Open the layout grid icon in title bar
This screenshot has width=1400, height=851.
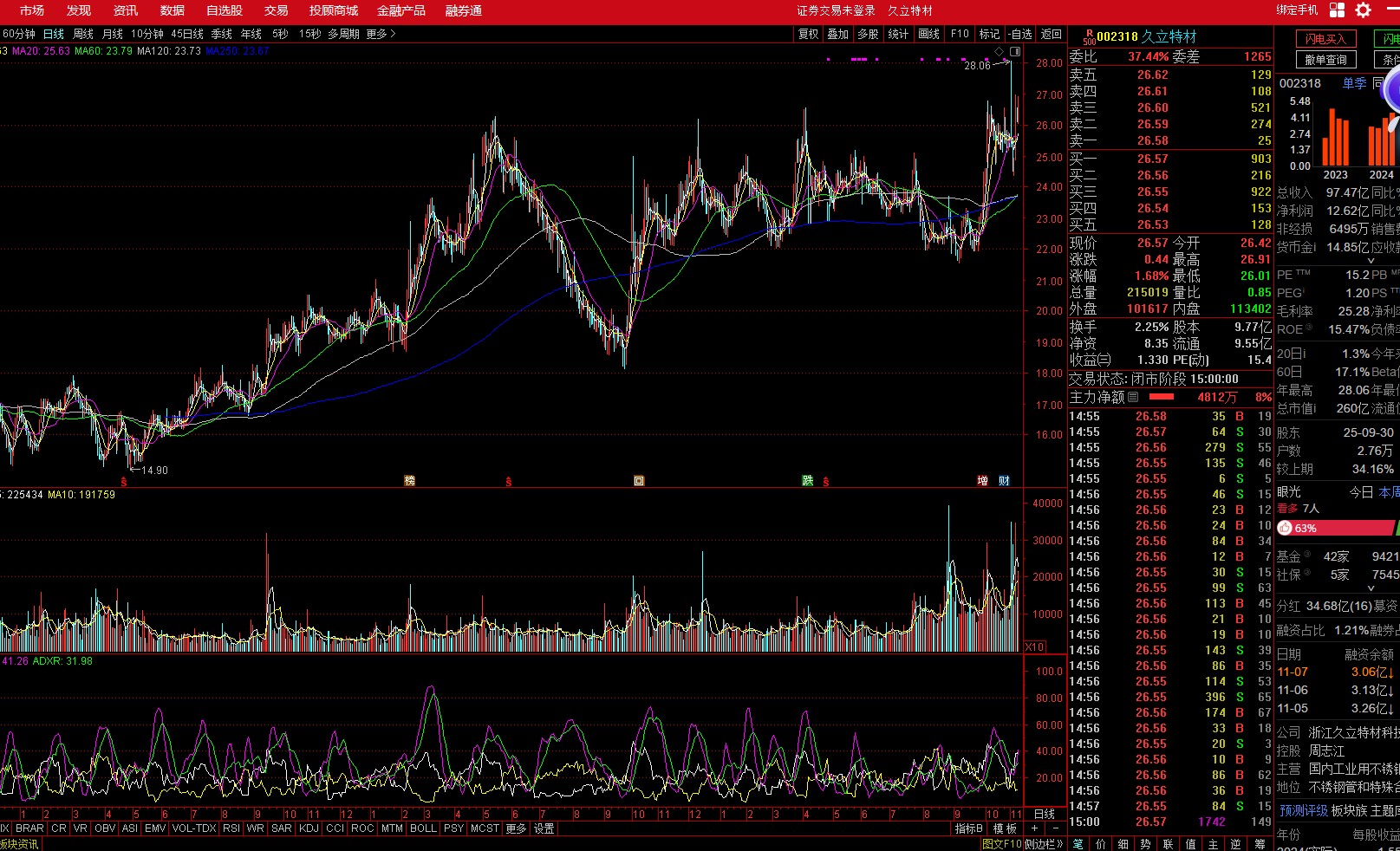point(1337,10)
